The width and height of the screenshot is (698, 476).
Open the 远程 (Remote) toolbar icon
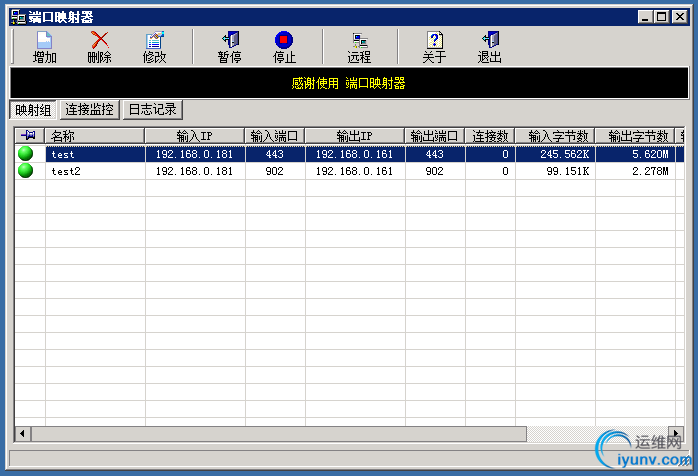coord(360,41)
